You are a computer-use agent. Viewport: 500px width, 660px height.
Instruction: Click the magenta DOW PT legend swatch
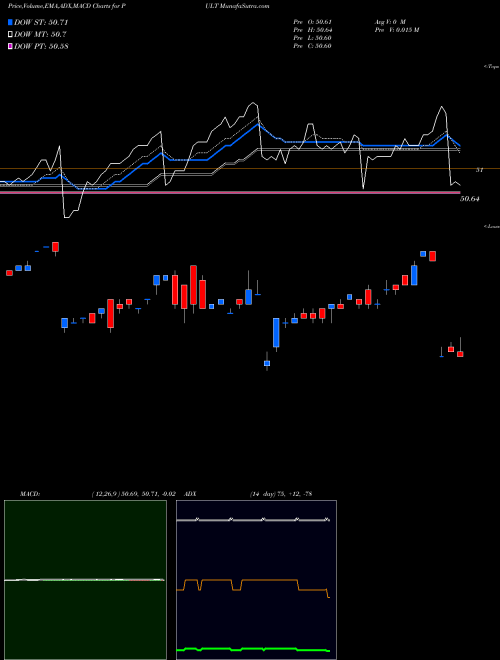(x=10, y=46)
